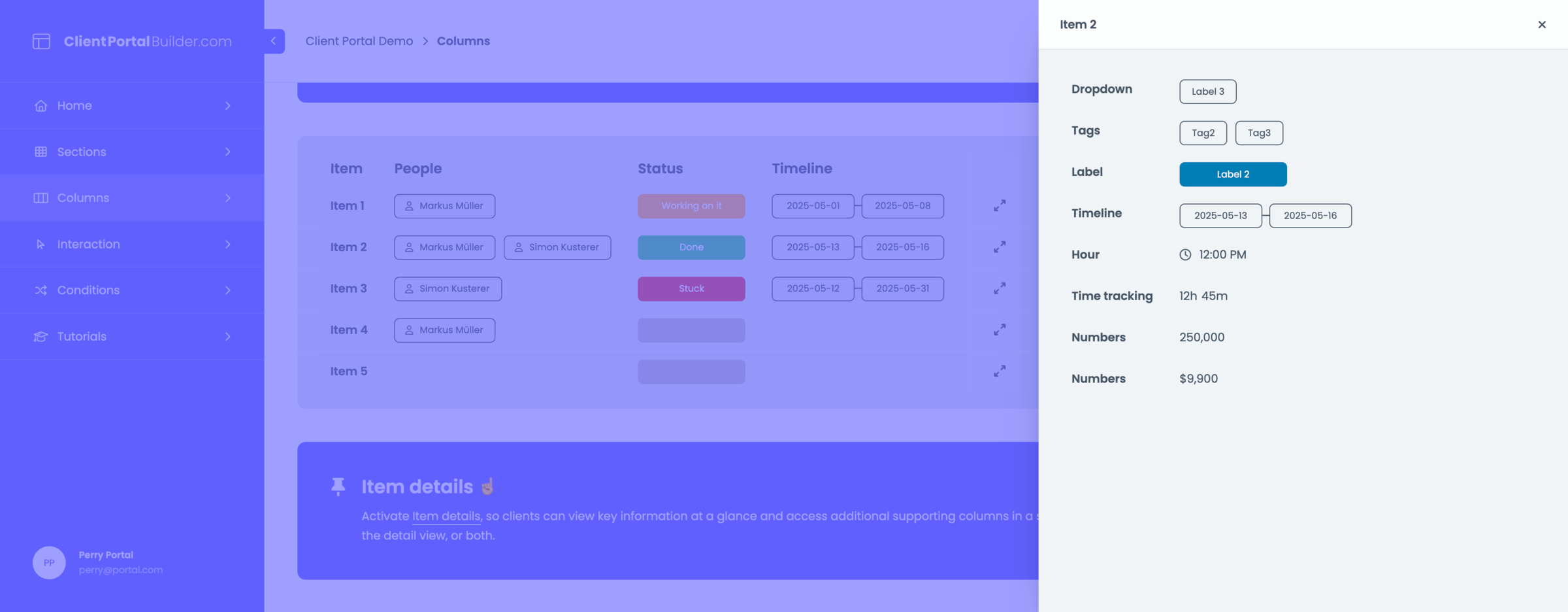Click the Client Portal Demo breadcrumb
The height and width of the screenshot is (612, 1568).
click(x=359, y=41)
